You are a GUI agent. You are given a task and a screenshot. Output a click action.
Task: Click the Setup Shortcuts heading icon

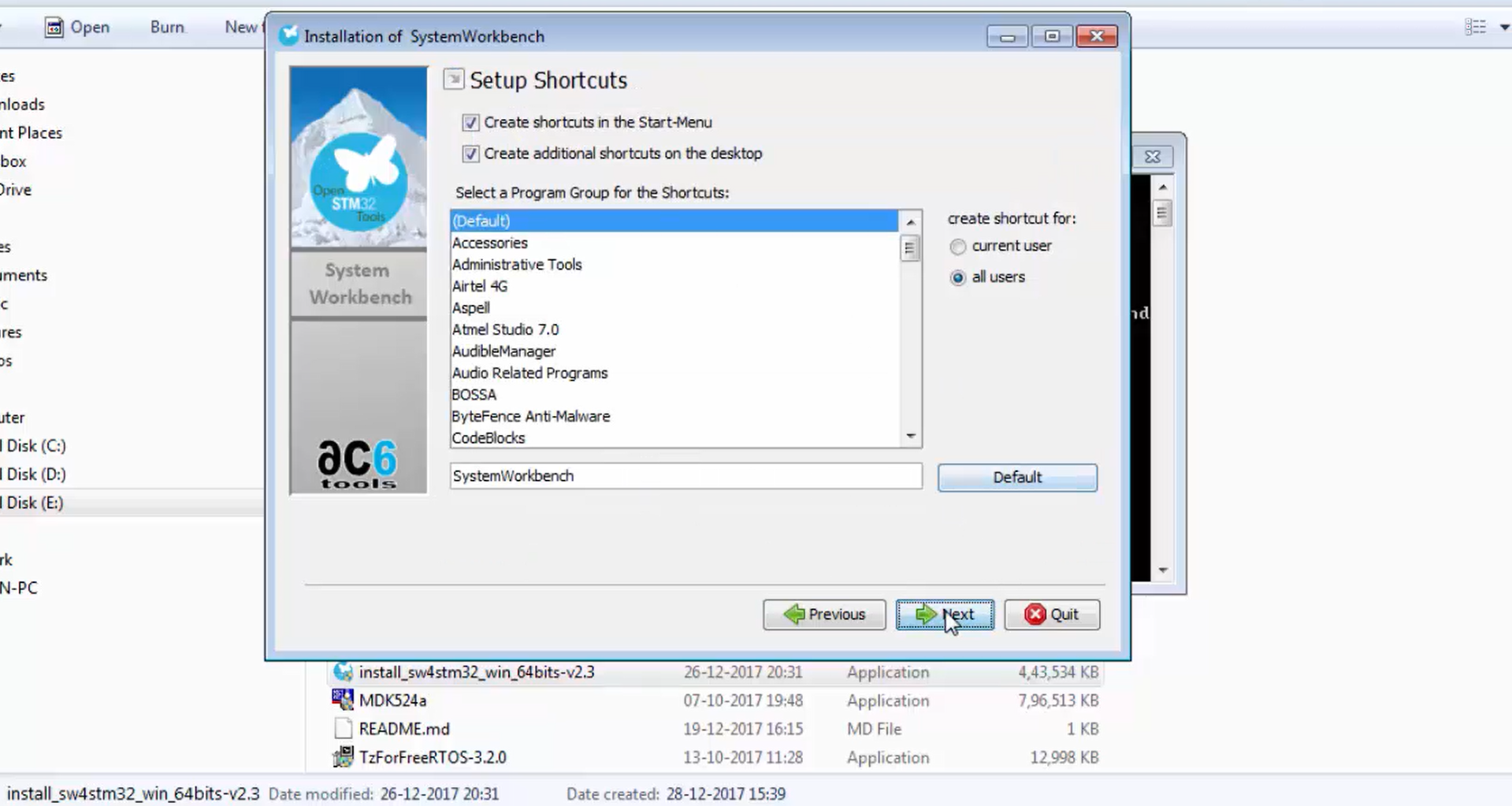(x=453, y=79)
